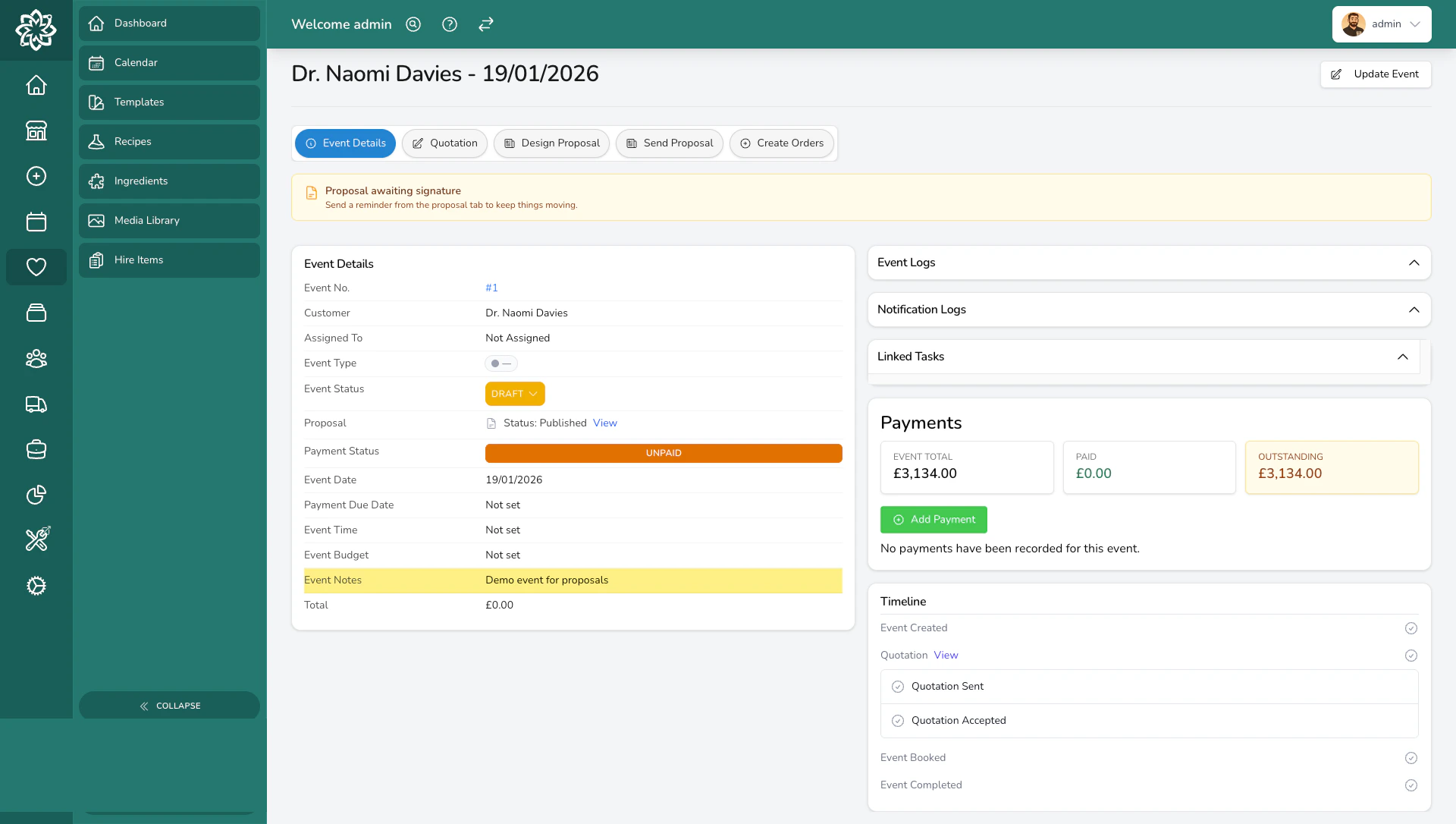Screen dimensions: 1456x824
Task: Click the orange UNPAID status bar
Action: [x=664, y=453]
